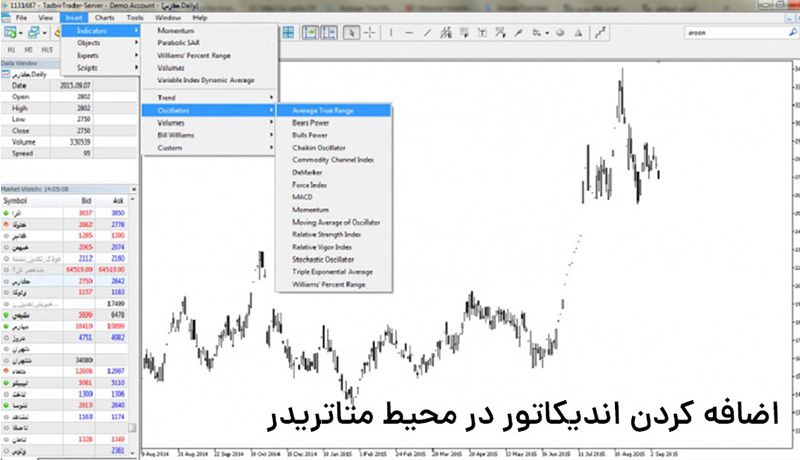The height and width of the screenshot is (460, 800).
Task: Click the last toolbar chart-line icon
Action: tap(600, 33)
